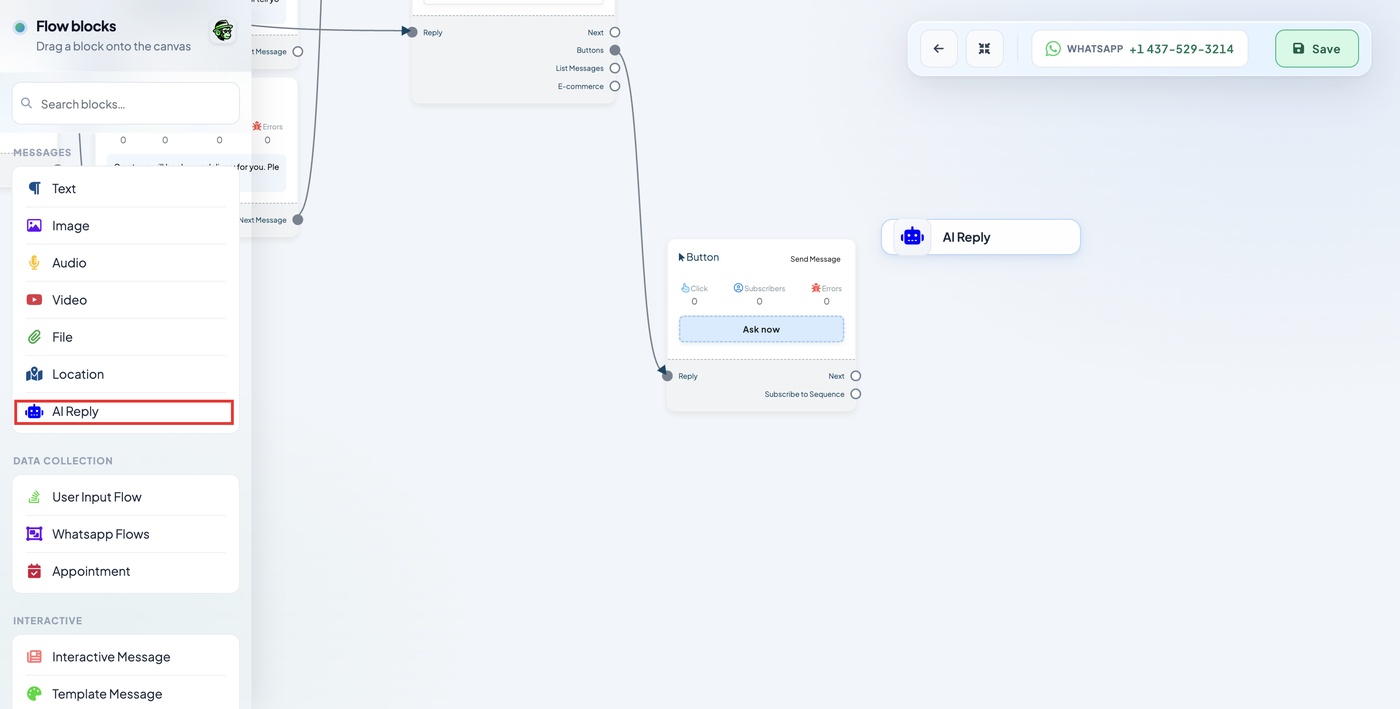
Task: Click the Next output port on upper node
Action: (615, 32)
